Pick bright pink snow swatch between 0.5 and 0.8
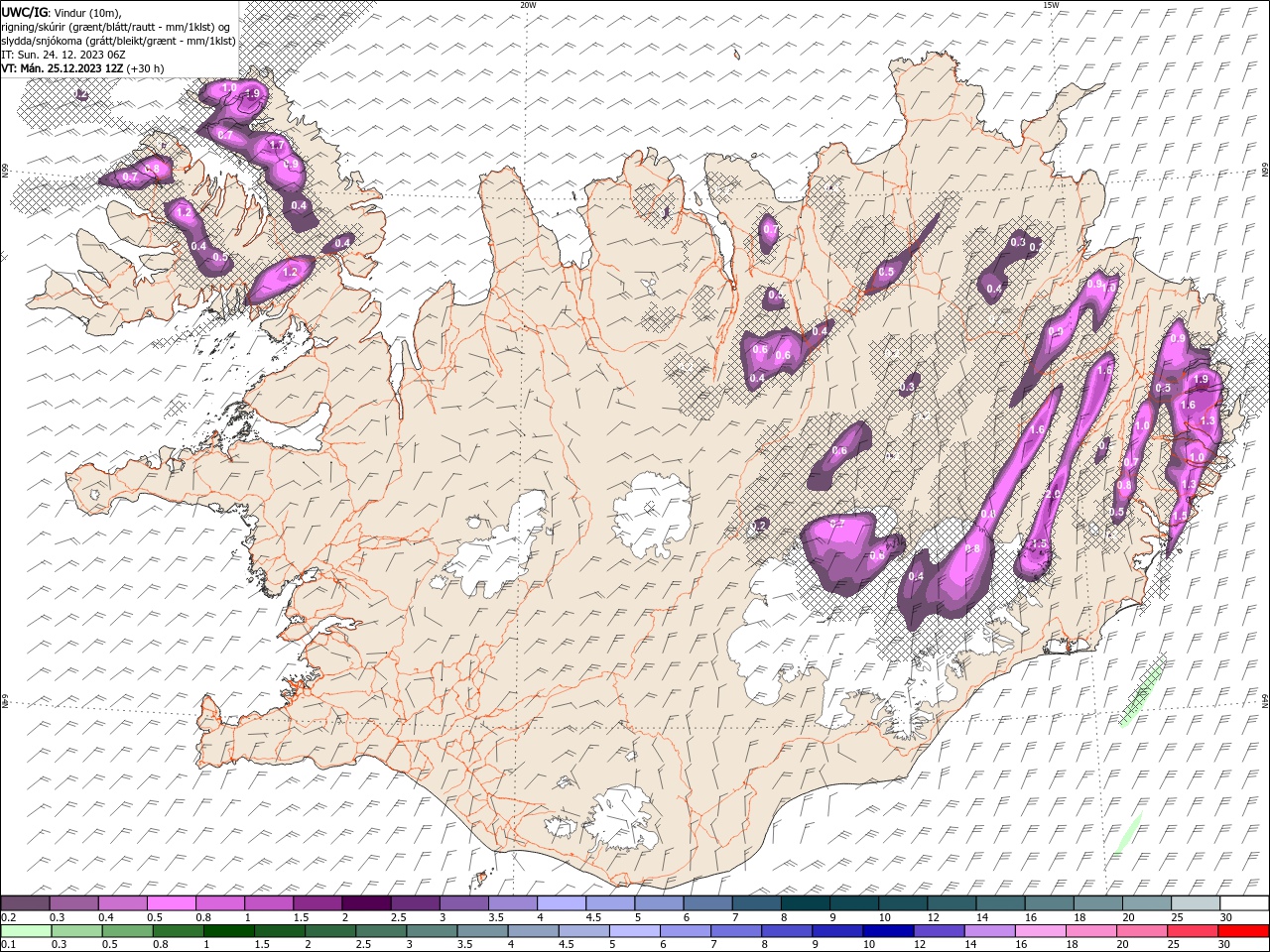 [x=171, y=903]
